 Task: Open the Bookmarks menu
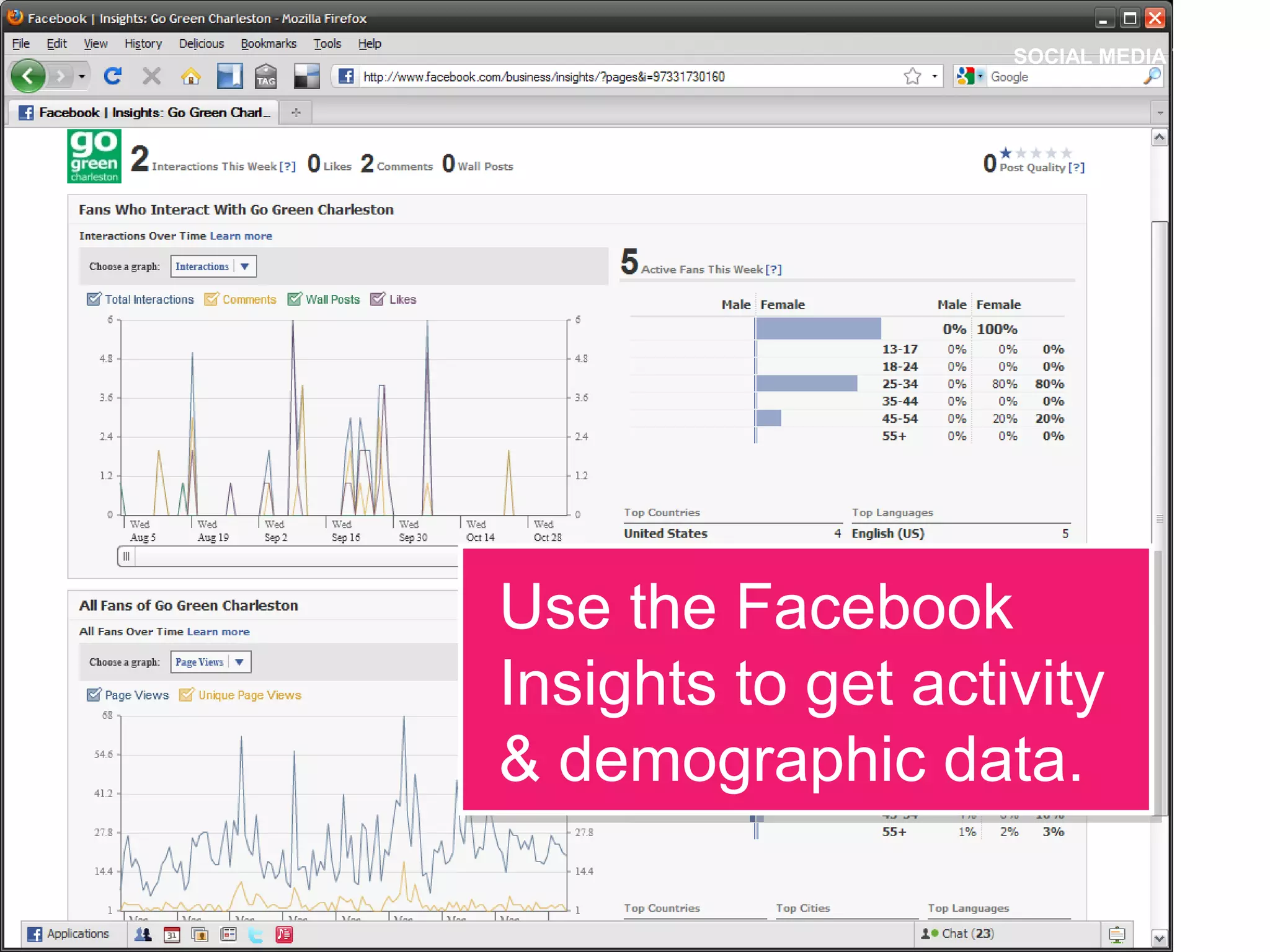(x=269, y=43)
